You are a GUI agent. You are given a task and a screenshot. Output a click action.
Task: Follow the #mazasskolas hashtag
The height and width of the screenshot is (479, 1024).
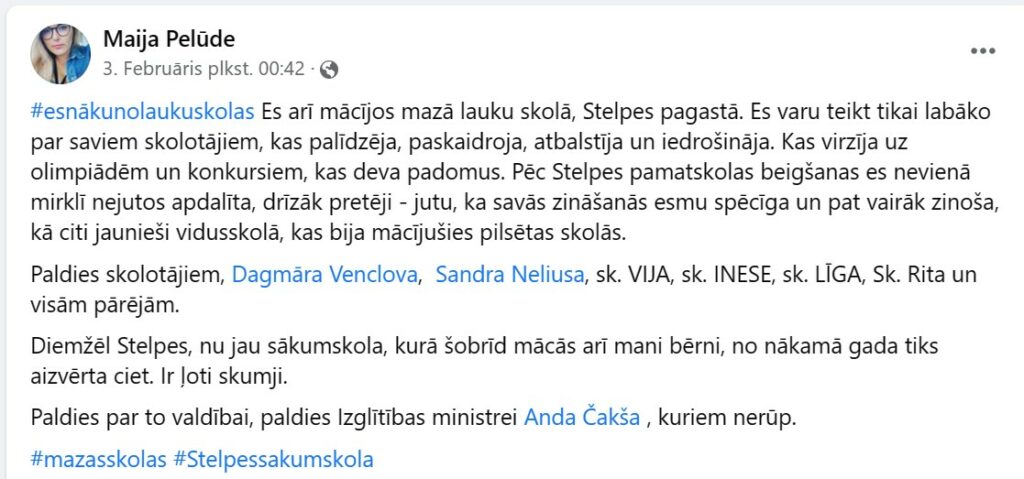(100, 460)
